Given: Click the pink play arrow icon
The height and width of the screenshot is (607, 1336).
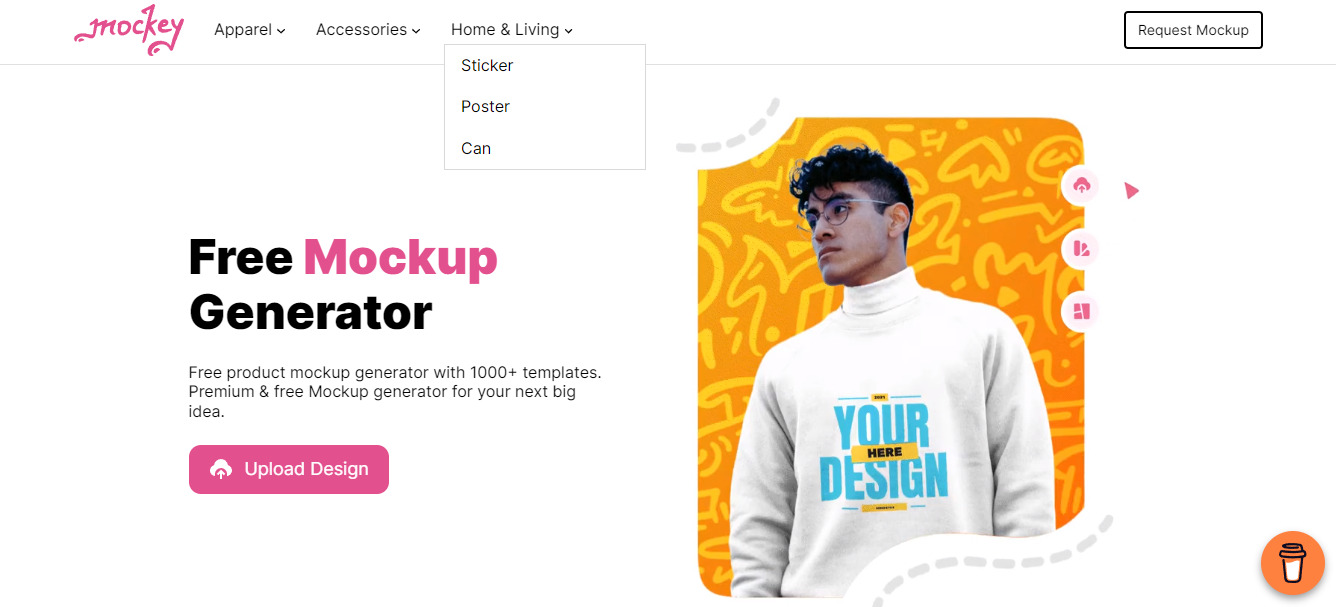Looking at the screenshot, I should pyautogui.click(x=1131, y=190).
